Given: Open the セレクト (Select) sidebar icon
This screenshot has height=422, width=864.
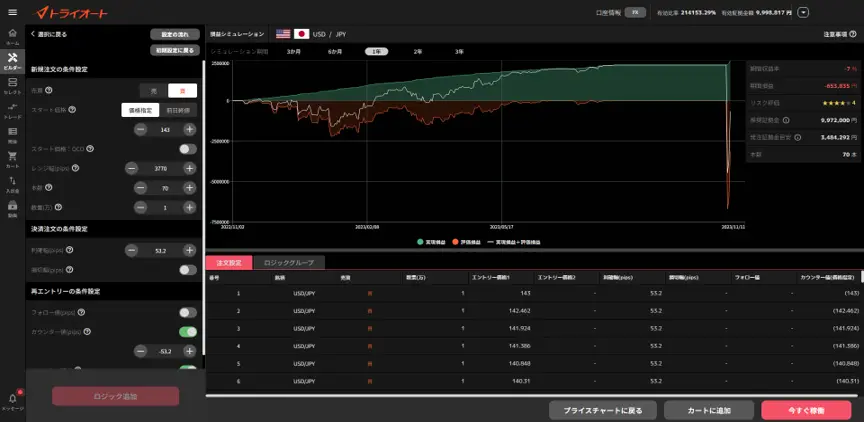Looking at the screenshot, I should [12, 85].
